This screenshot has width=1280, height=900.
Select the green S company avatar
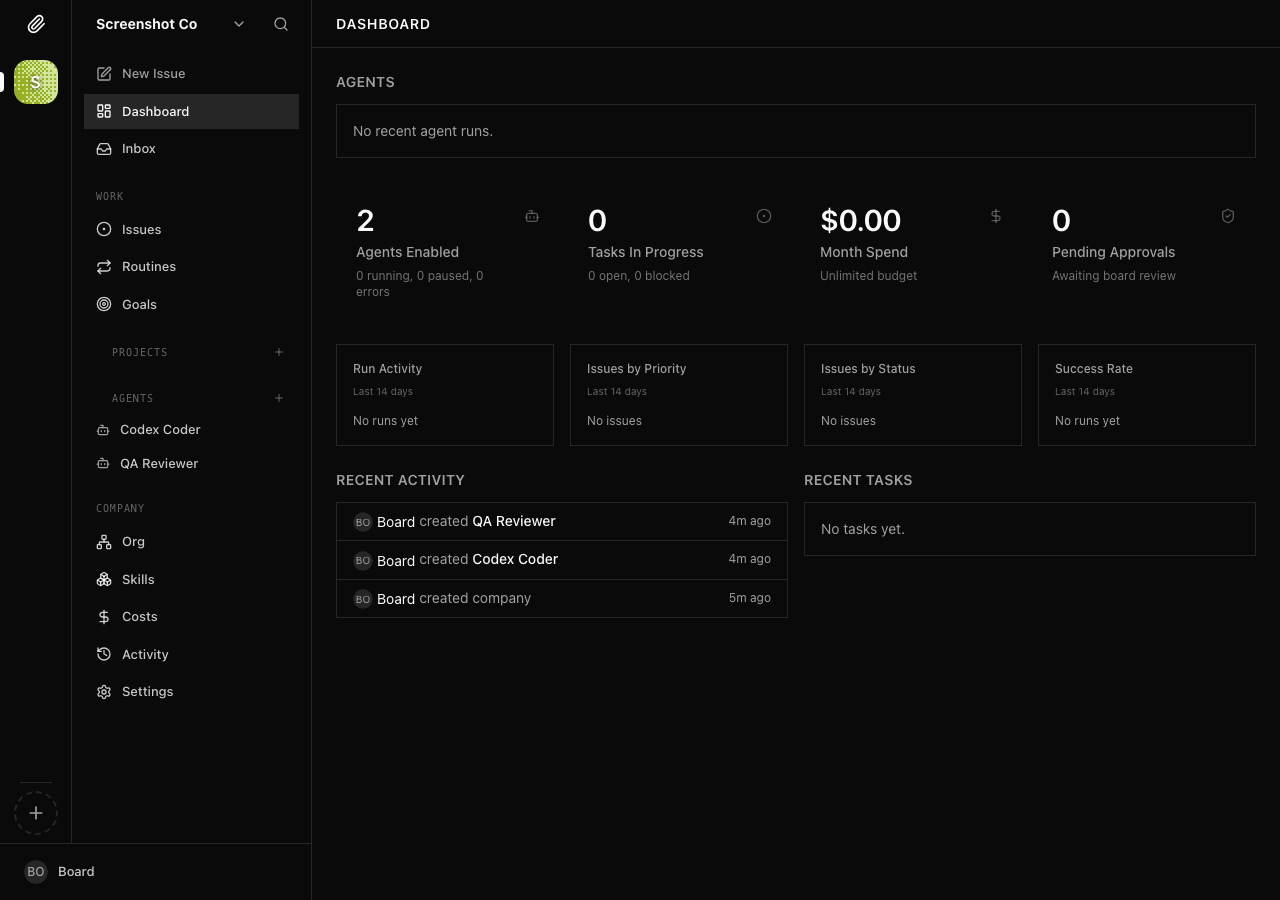[x=36, y=82]
